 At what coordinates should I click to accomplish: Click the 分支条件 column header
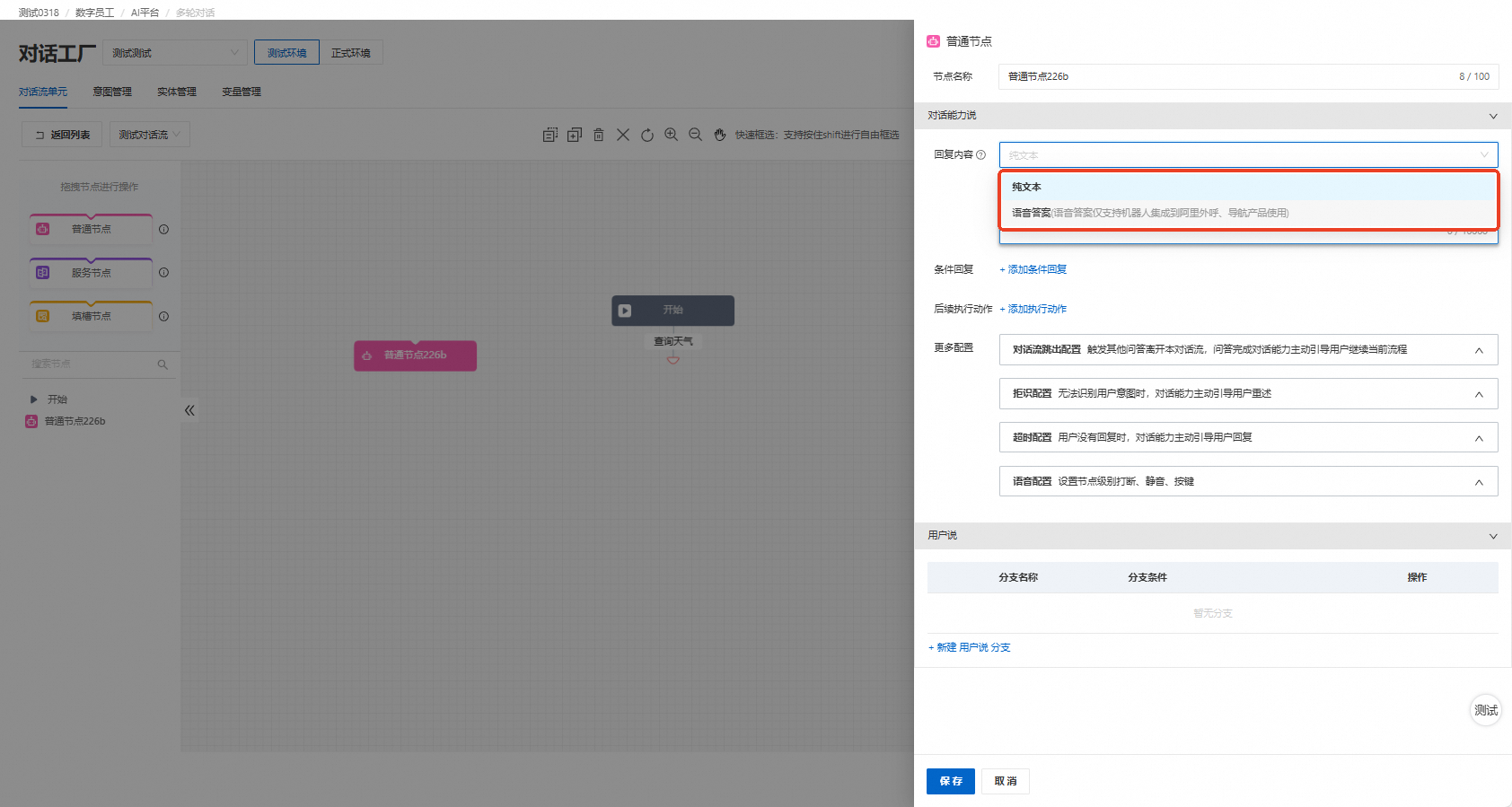click(x=1147, y=577)
